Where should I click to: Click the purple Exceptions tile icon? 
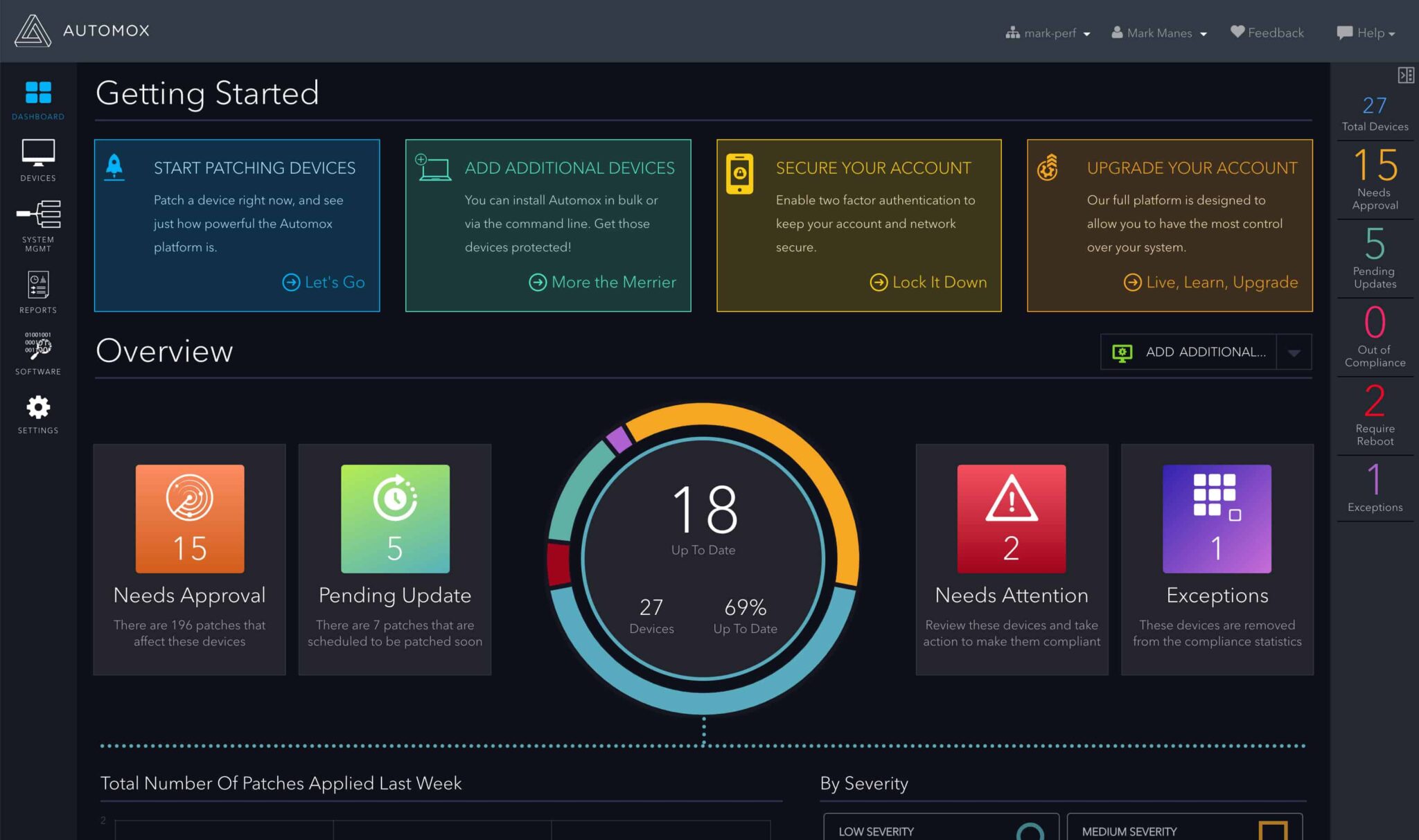[1216, 518]
